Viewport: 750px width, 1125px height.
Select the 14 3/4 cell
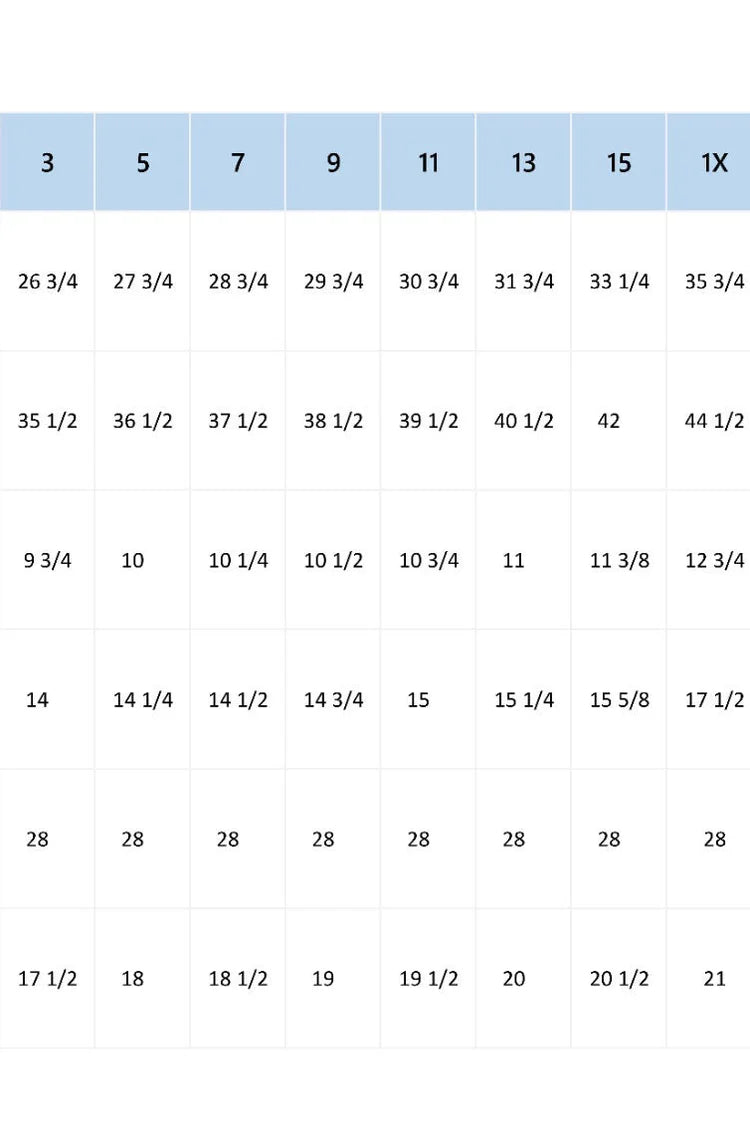[x=333, y=700]
